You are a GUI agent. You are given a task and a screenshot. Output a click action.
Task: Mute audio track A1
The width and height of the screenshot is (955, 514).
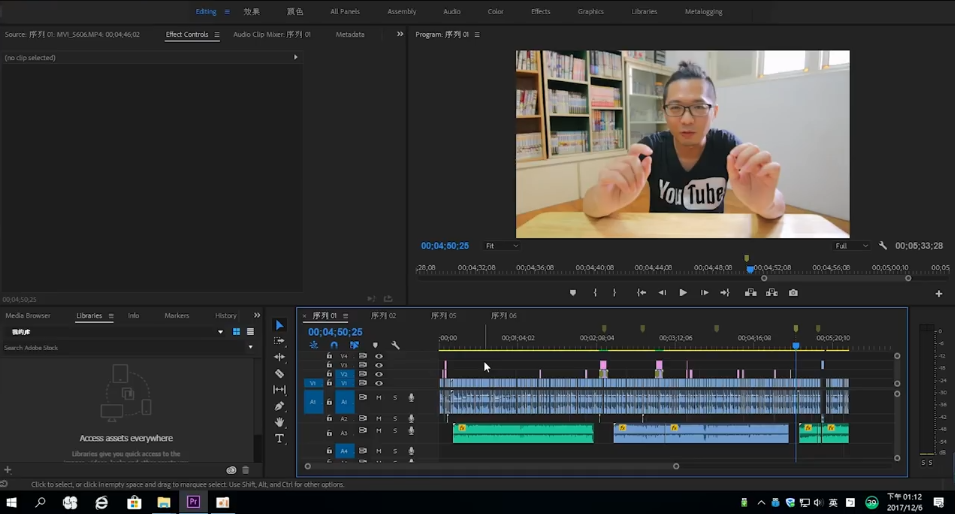(378, 398)
